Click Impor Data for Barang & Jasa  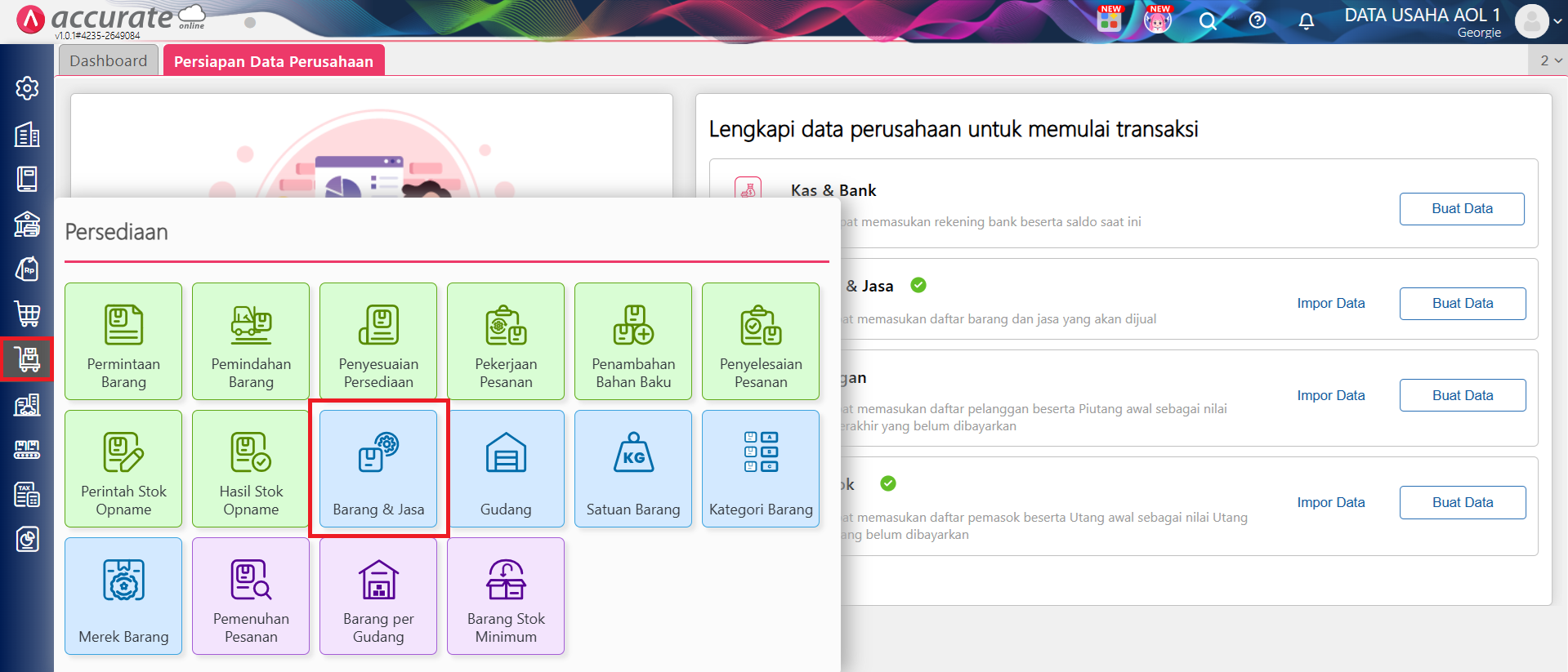click(1331, 304)
